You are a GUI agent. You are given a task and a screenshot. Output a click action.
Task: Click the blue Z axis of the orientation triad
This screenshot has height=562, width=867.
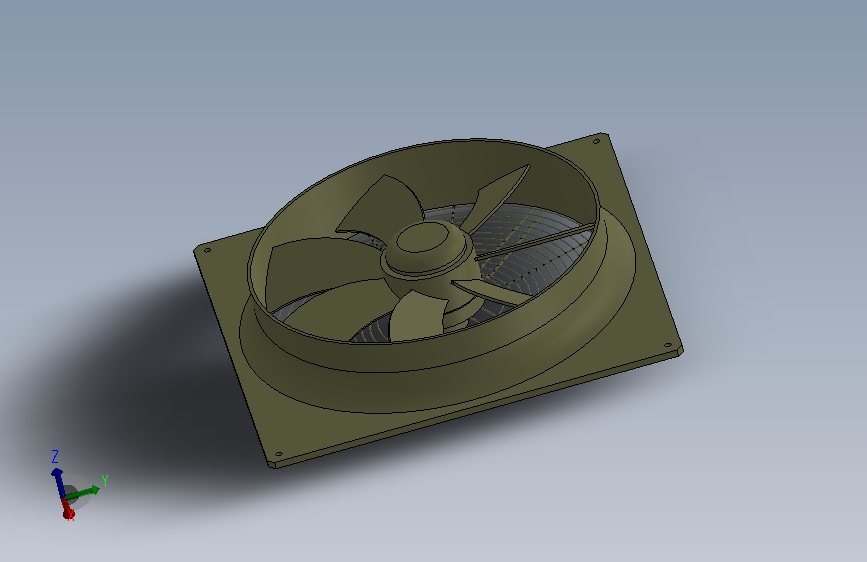pyautogui.click(x=58, y=482)
